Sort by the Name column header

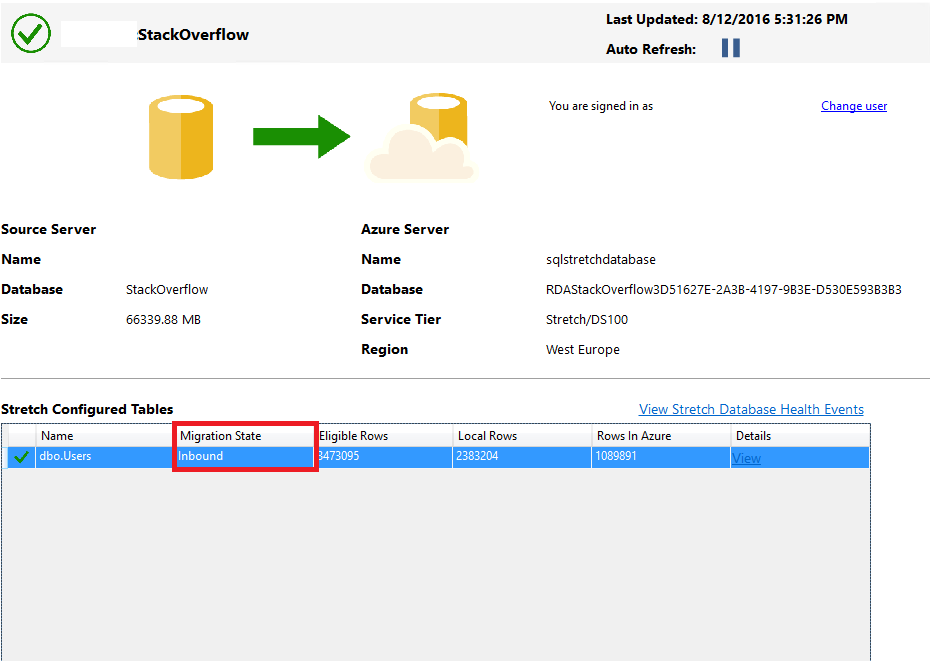104,436
